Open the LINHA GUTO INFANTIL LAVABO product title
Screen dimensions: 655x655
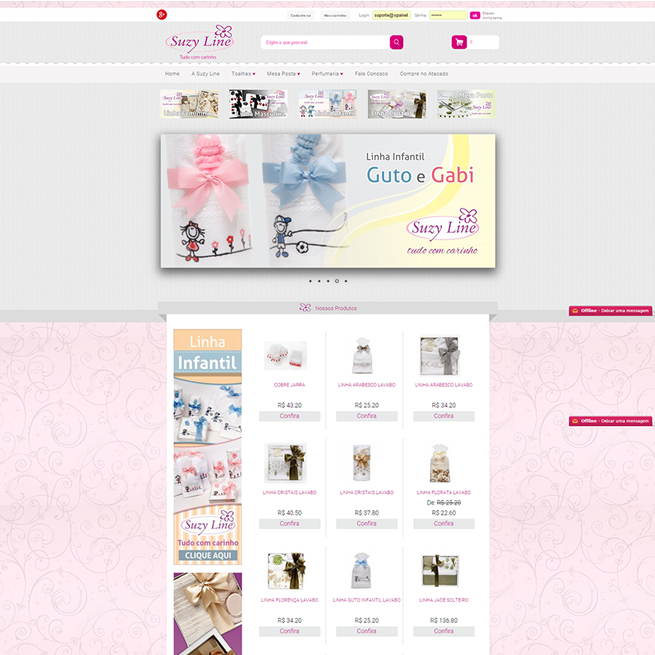[367, 600]
